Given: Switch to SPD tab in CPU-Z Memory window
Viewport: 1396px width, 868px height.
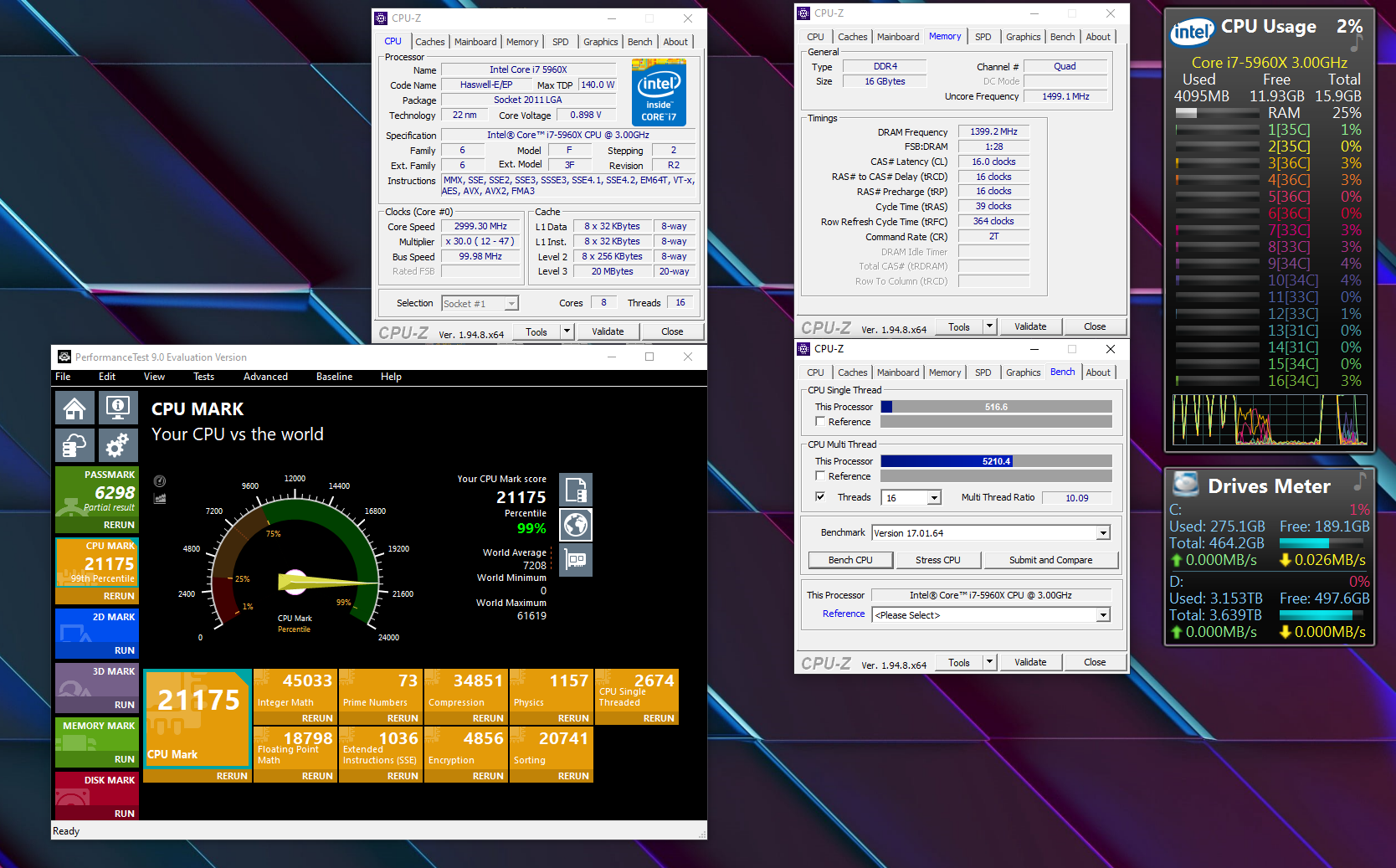Looking at the screenshot, I should point(983,37).
